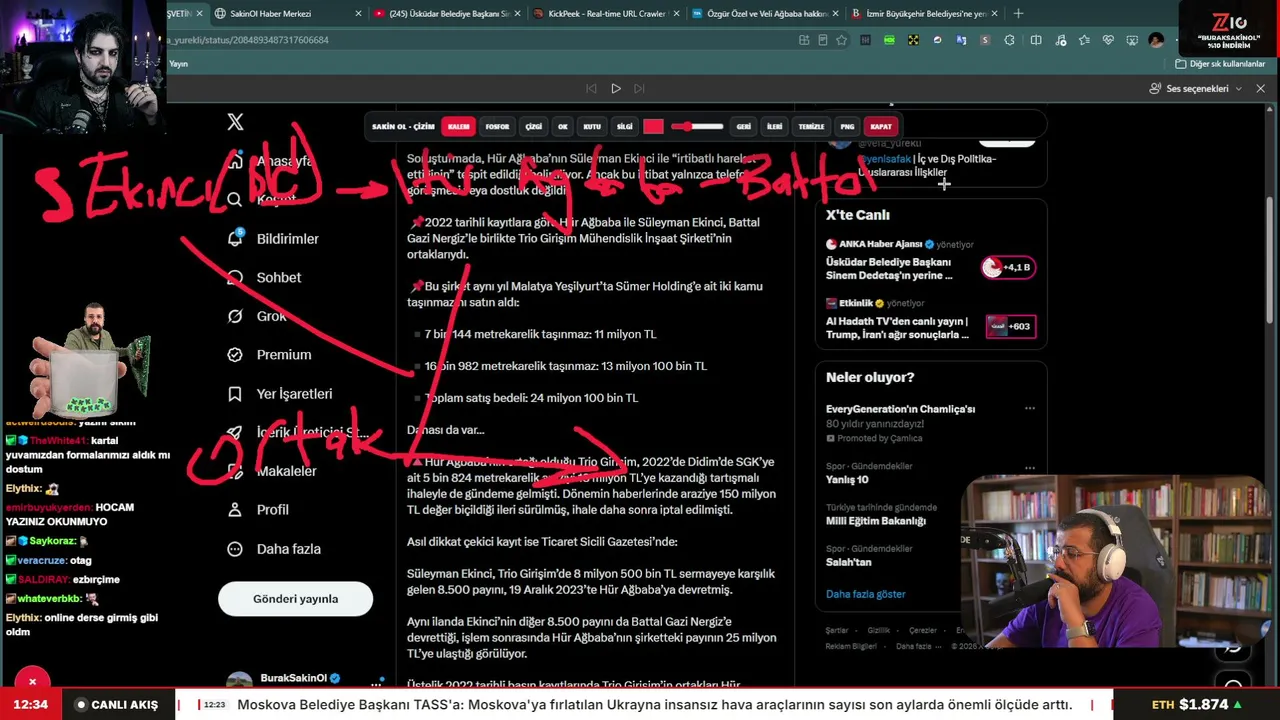This screenshot has width=1280, height=720.
Task: Adjust the drawing thickness slider
Action: click(697, 127)
